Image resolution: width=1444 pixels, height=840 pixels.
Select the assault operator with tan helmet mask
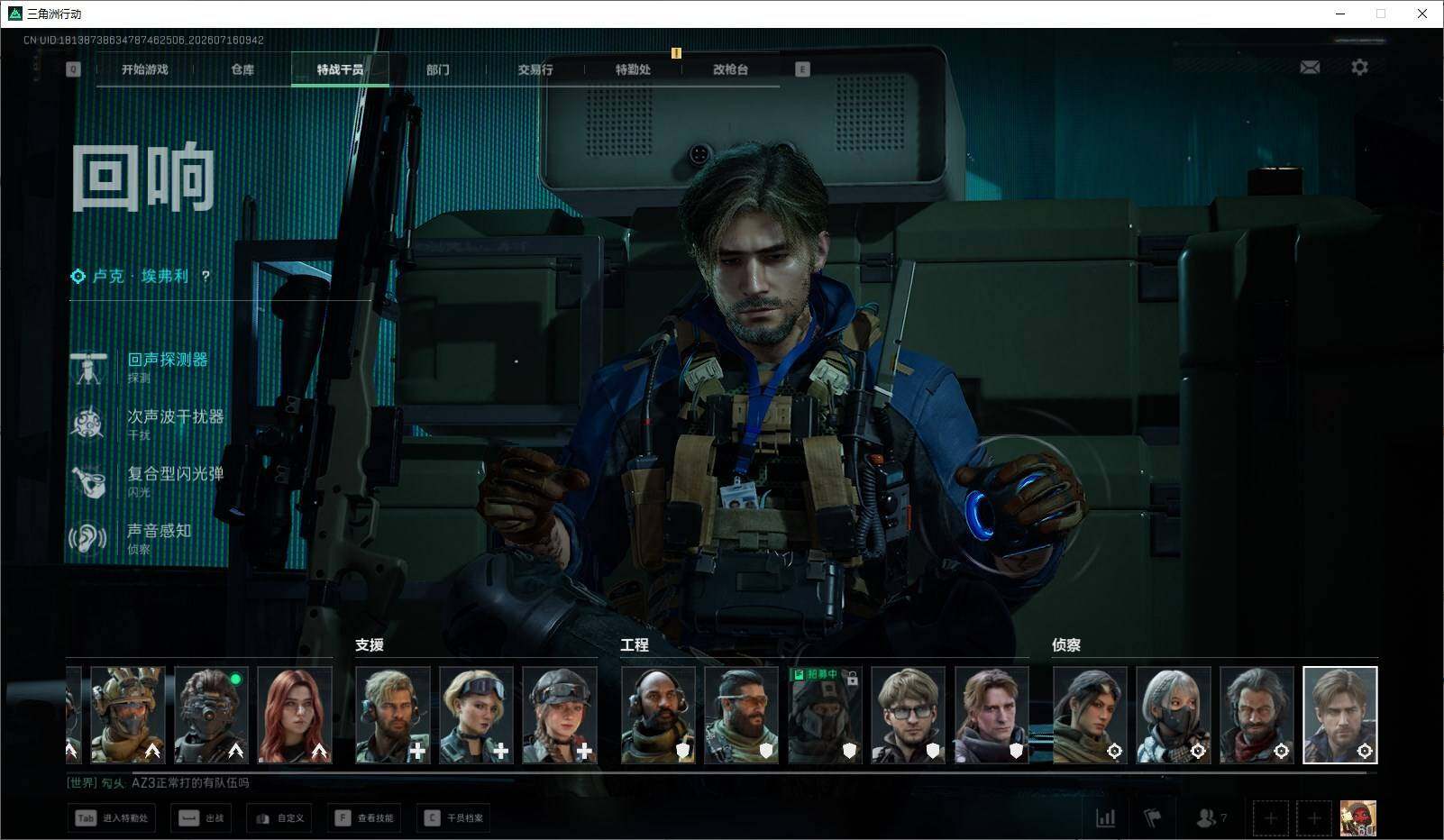[x=127, y=715]
